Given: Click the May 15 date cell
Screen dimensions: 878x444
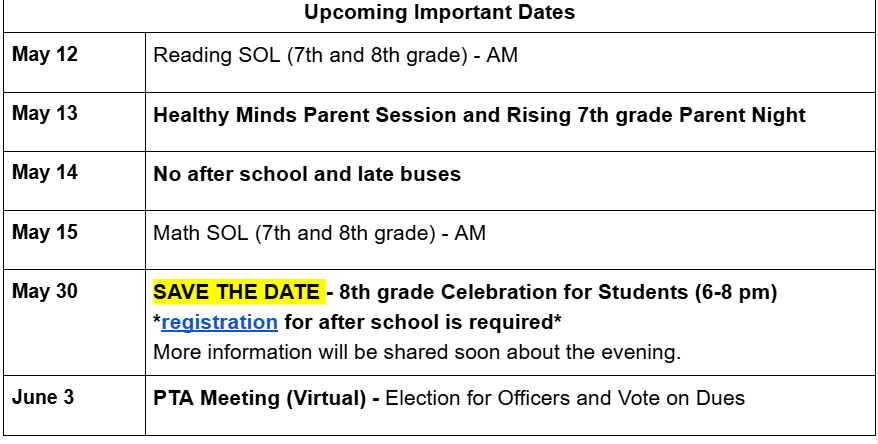Looking at the screenshot, I should pos(45,232).
